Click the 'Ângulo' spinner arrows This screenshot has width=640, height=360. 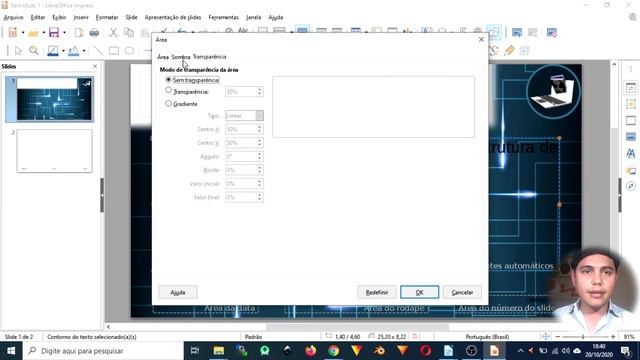(x=259, y=156)
